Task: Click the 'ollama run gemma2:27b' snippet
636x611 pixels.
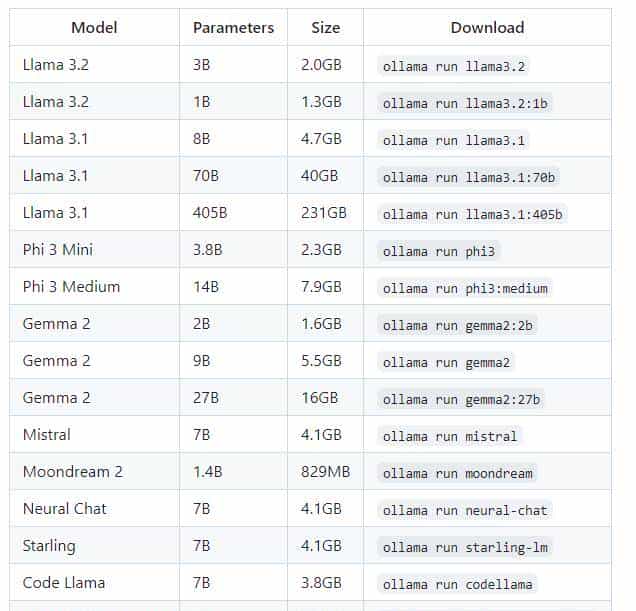Action: coord(461,400)
